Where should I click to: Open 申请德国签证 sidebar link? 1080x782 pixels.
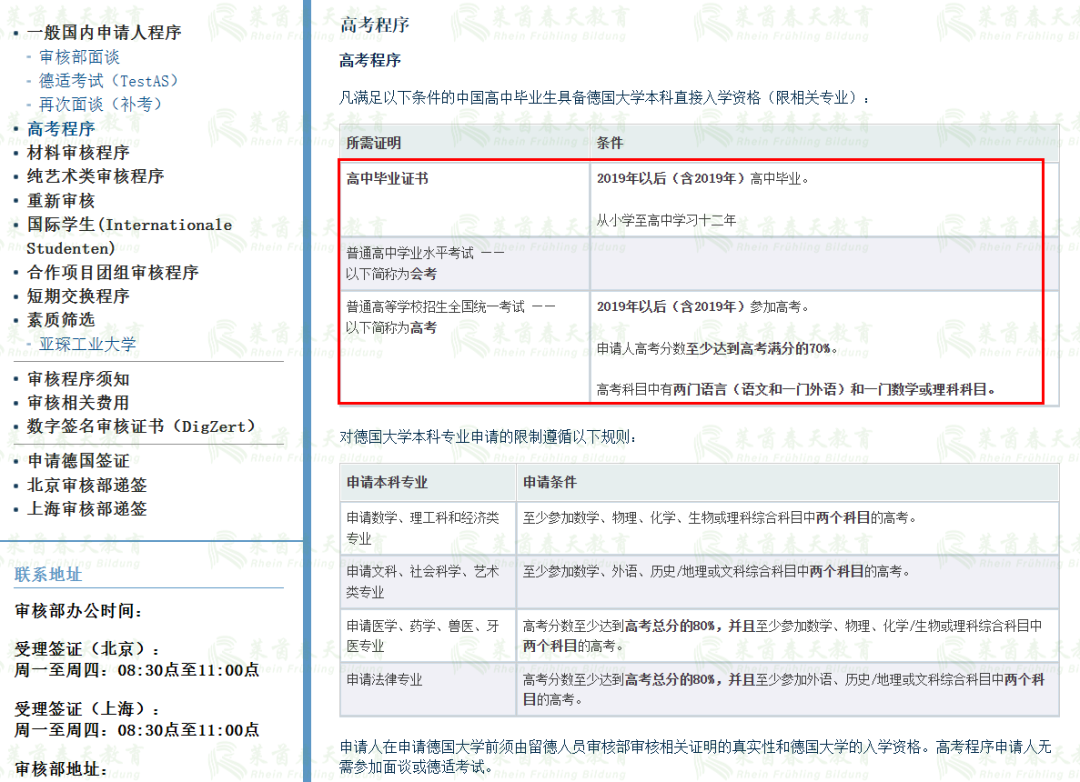tap(78, 461)
